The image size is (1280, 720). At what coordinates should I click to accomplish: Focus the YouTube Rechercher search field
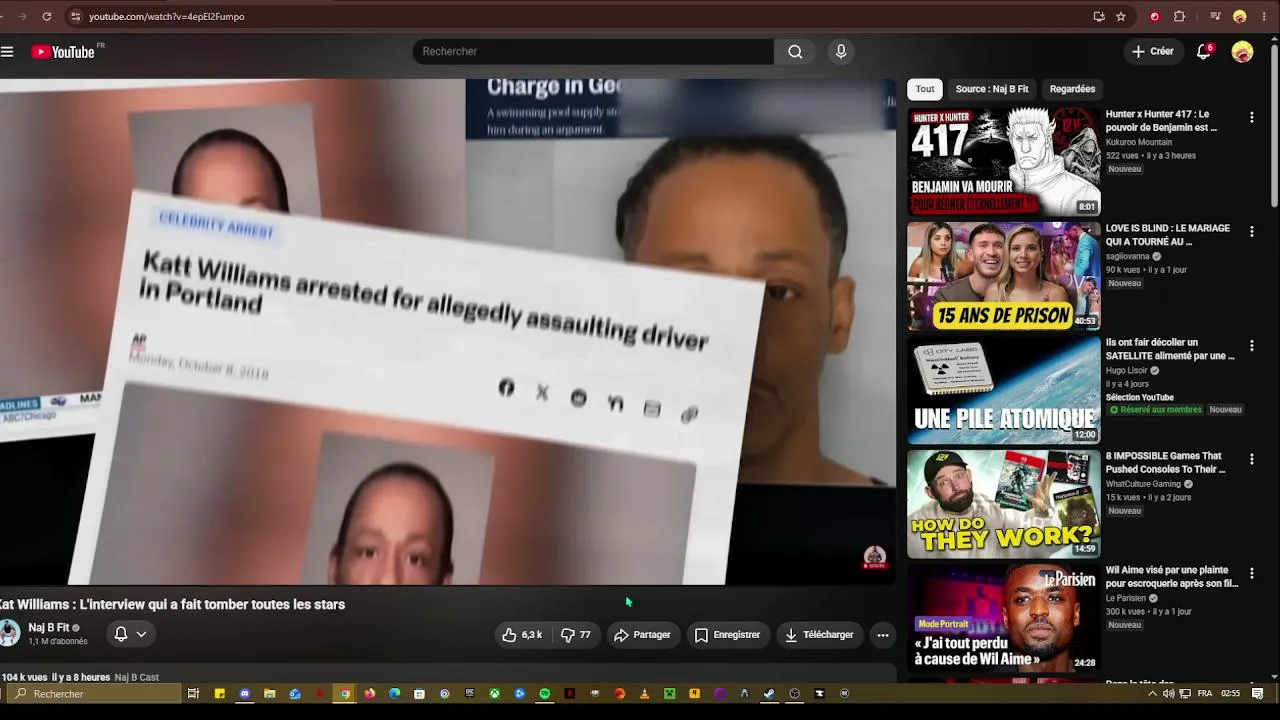[593, 52]
